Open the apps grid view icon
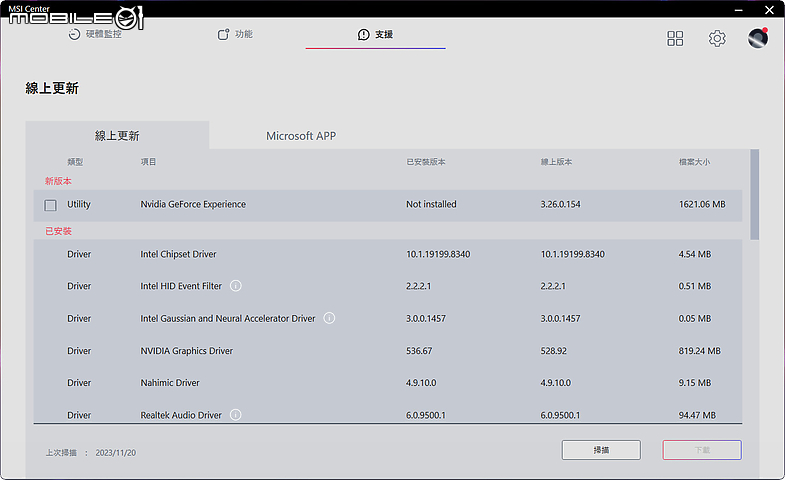 tap(675, 39)
